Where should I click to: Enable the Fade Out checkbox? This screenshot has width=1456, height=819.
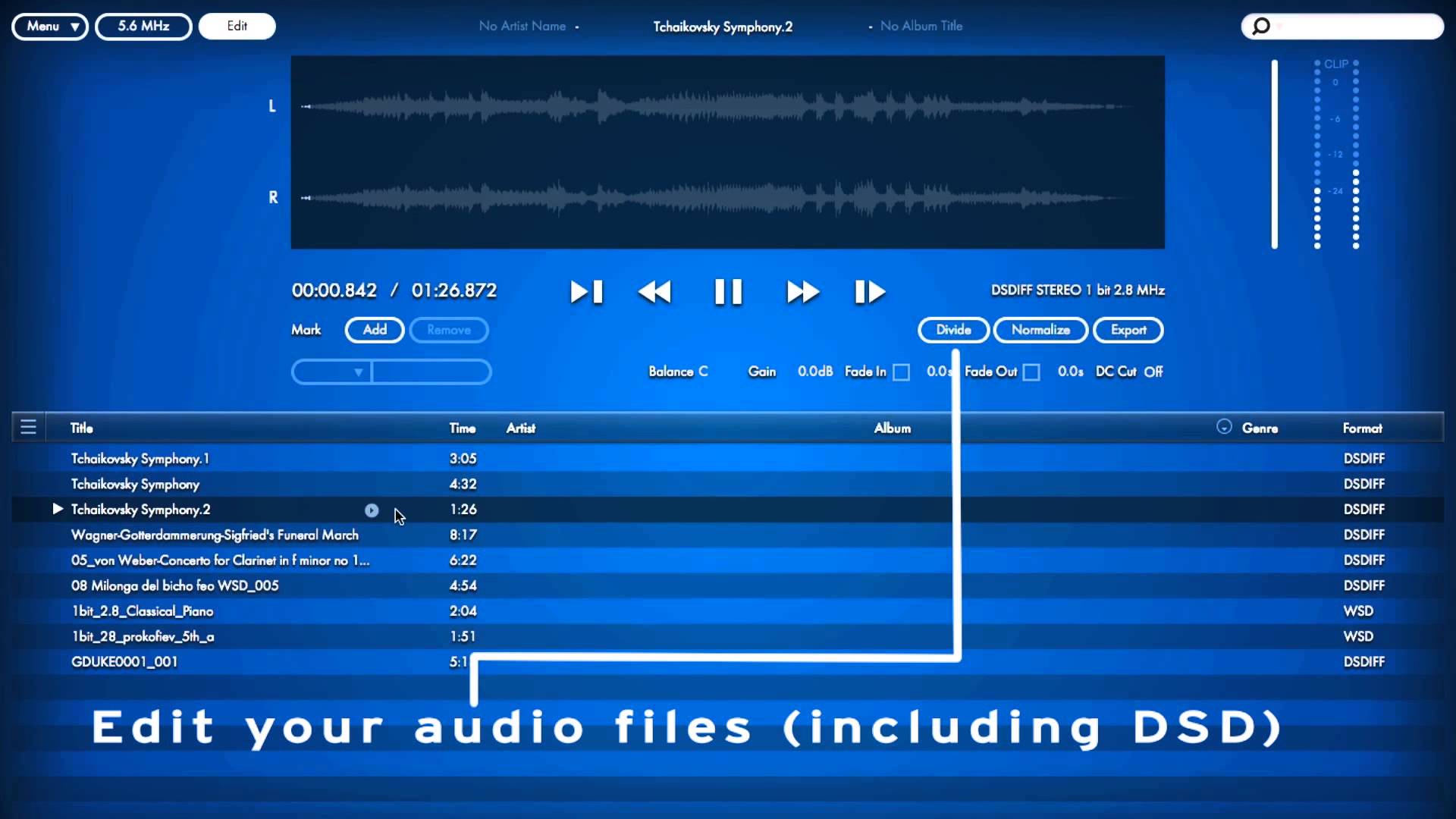tap(1031, 372)
